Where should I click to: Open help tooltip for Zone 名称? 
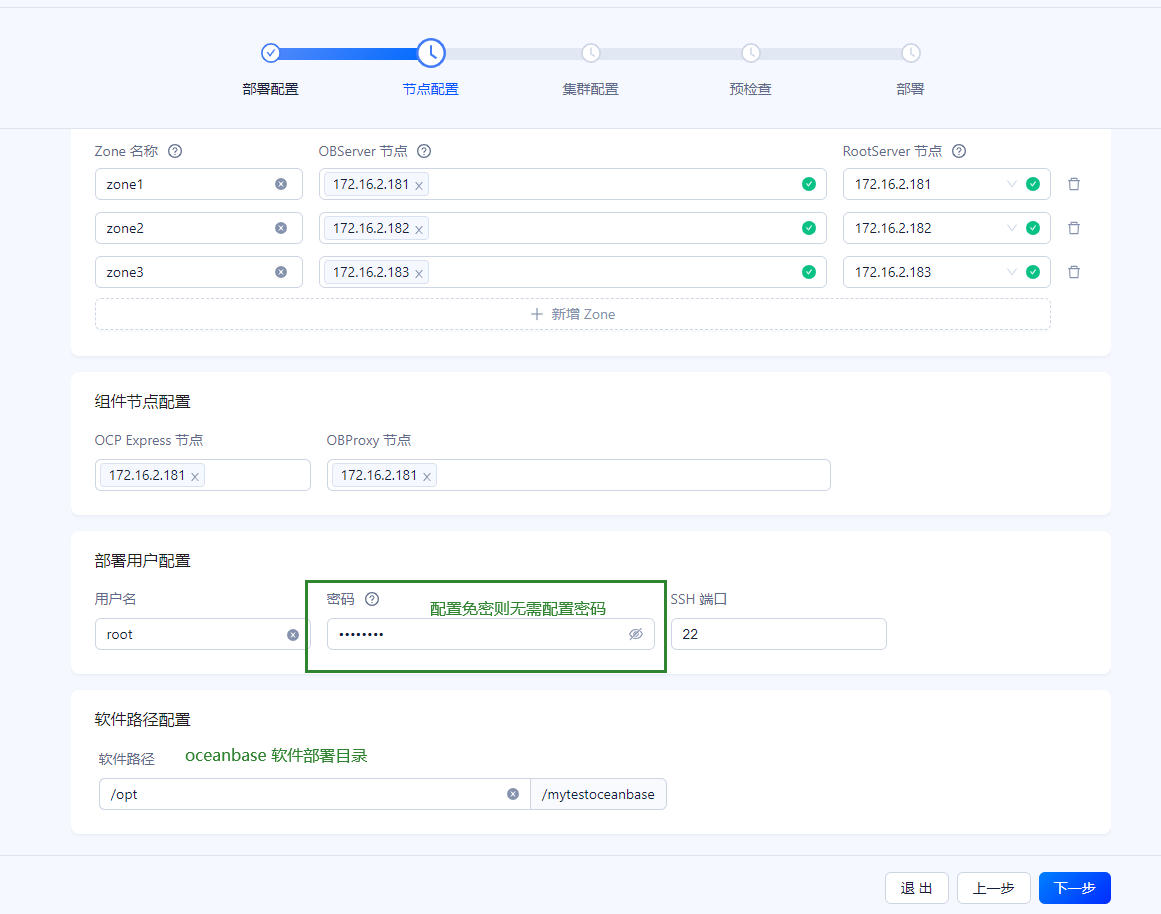(175, 151)
